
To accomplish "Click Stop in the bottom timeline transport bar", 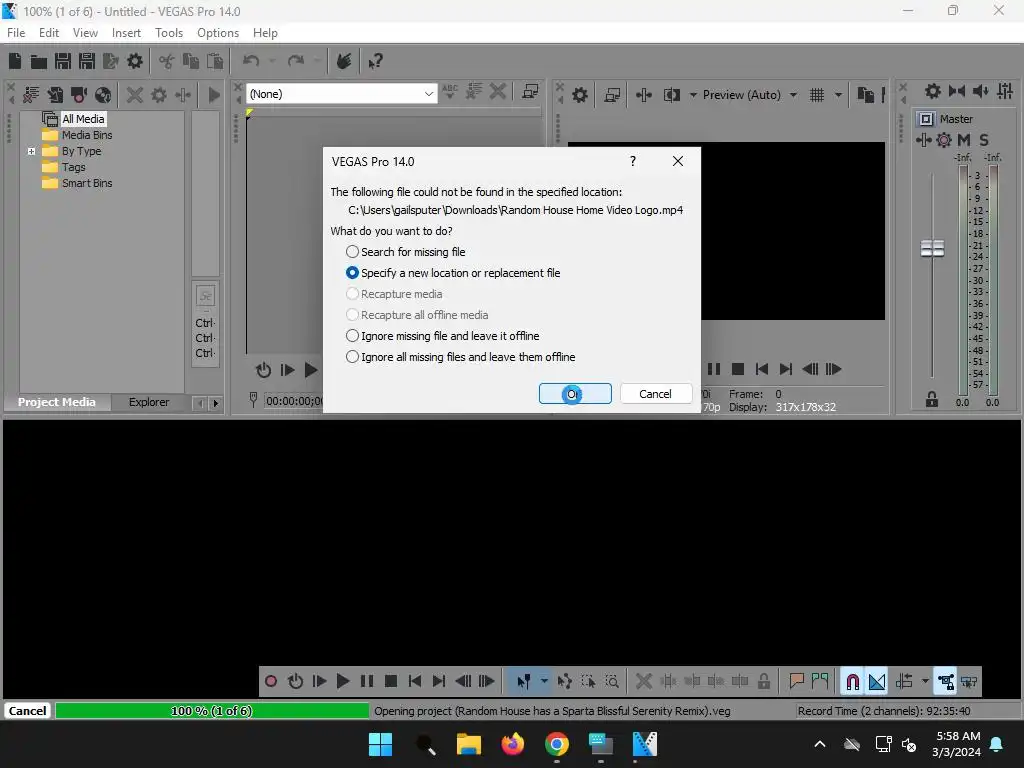I will (x=391, y=682).
